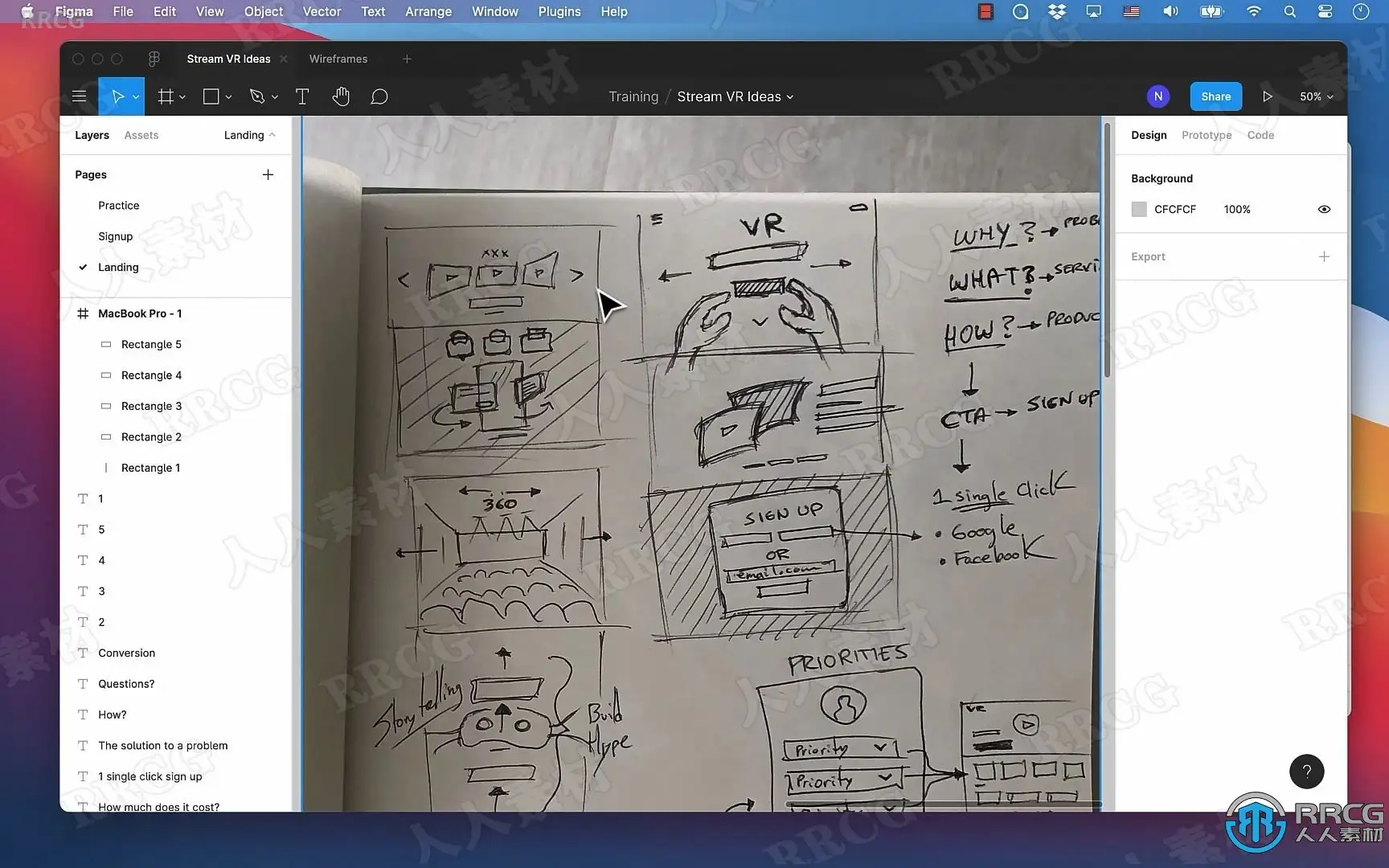Open the volume control in menu bar
The width and height of the screenshot is (1389, 868).
click(1170, 11)
